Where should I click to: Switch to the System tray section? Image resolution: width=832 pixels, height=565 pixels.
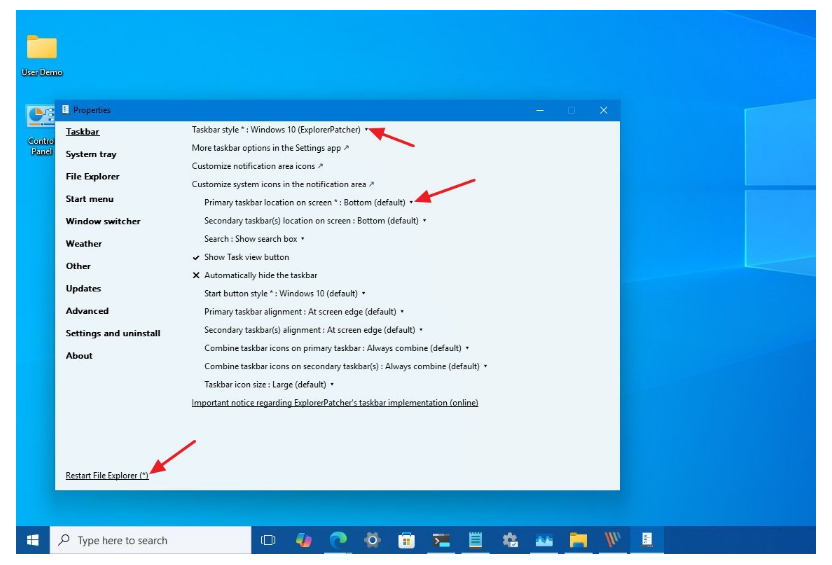click(91, 154)
